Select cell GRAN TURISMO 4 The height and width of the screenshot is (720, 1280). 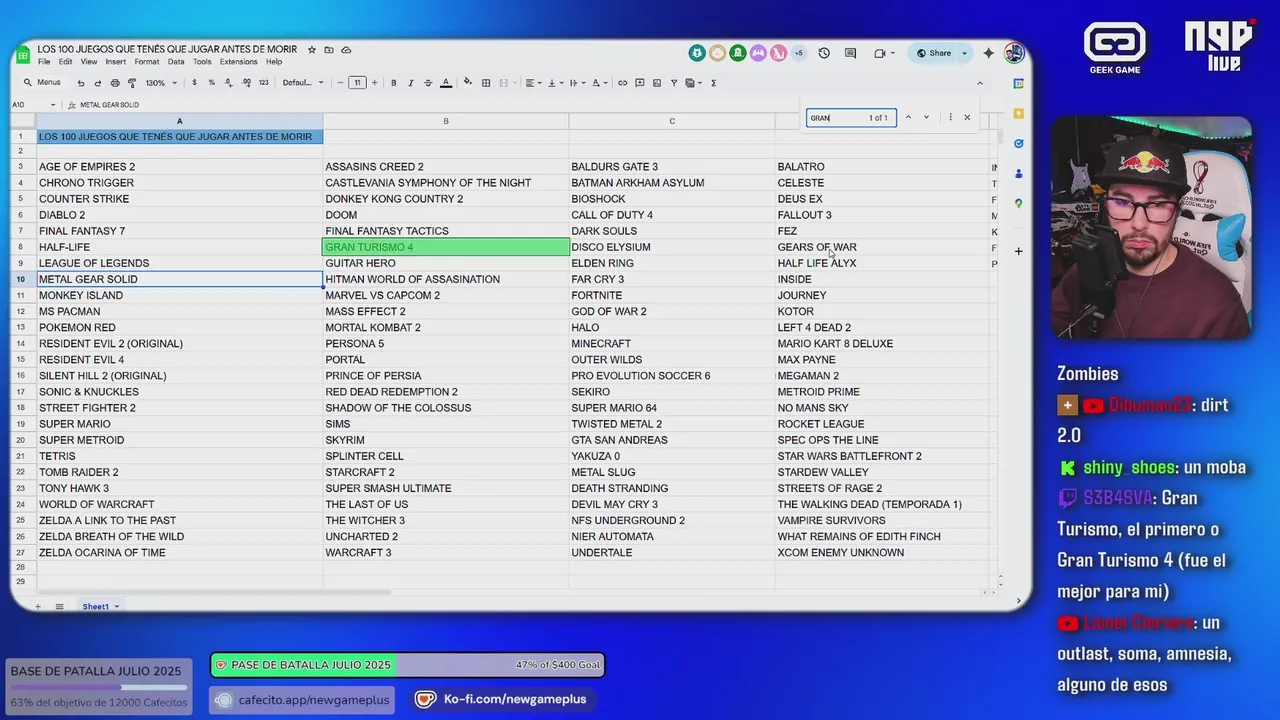coord(446,247)
